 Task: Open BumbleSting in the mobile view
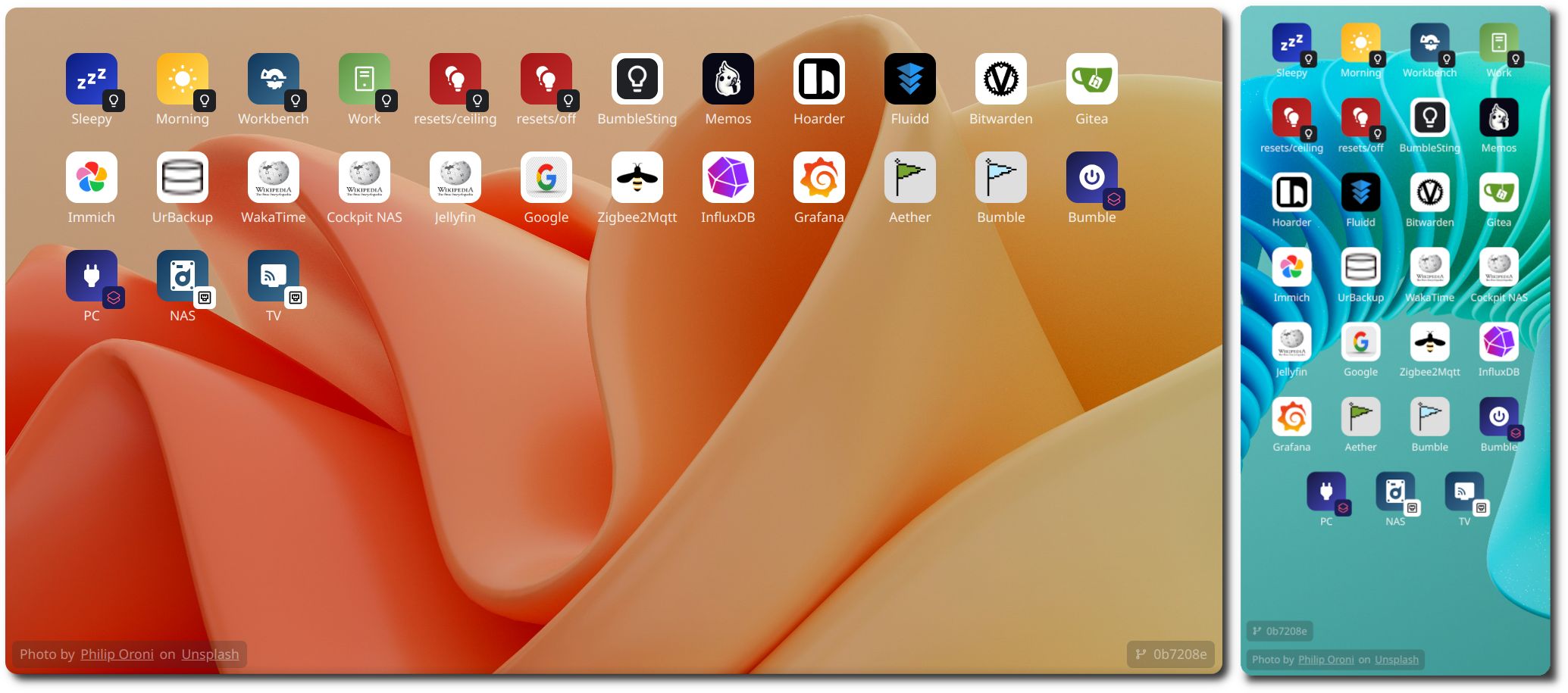[1429, 117]
